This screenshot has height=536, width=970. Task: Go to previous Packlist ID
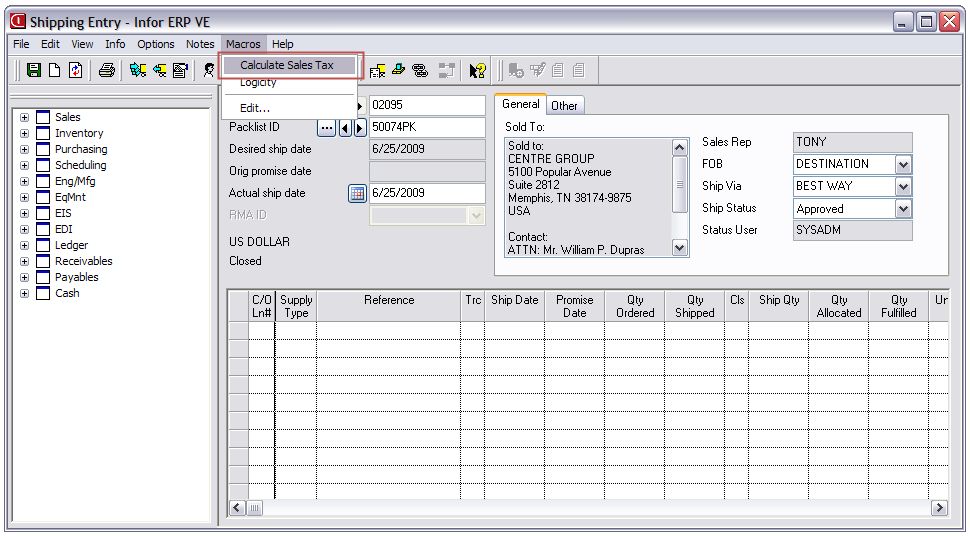pyautogui.click(x=345, y=128)
